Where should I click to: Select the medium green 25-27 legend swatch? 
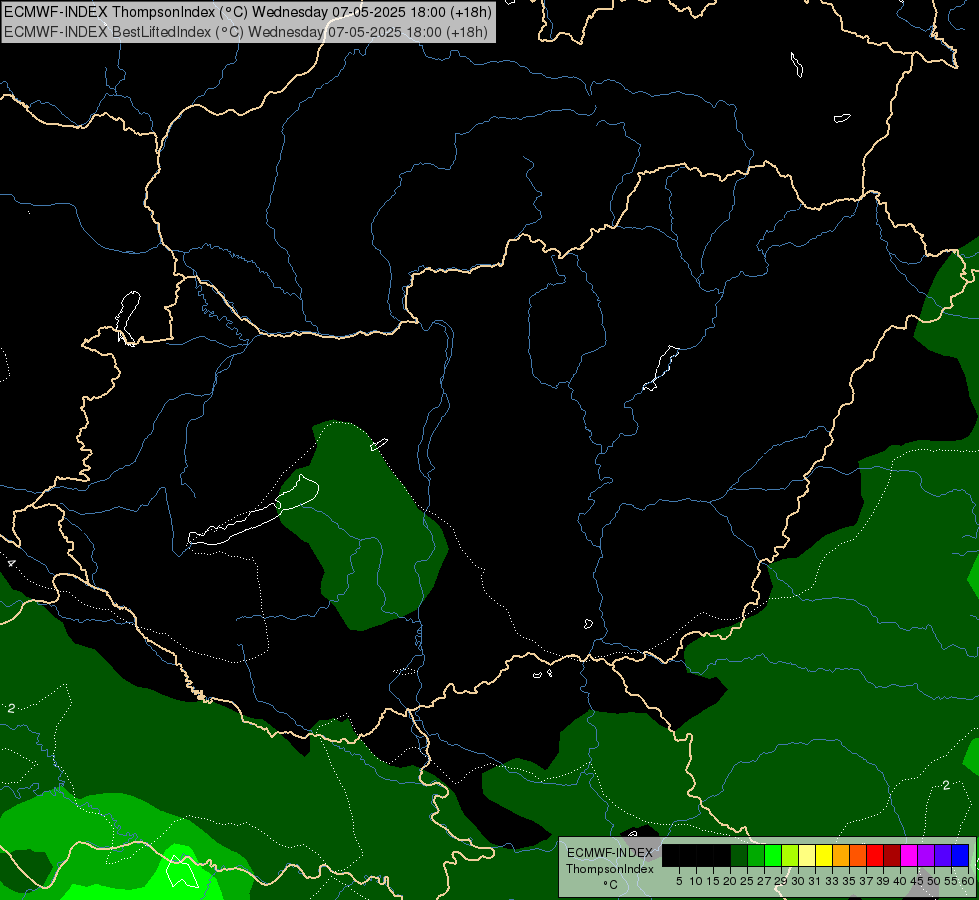coord(756,855)
